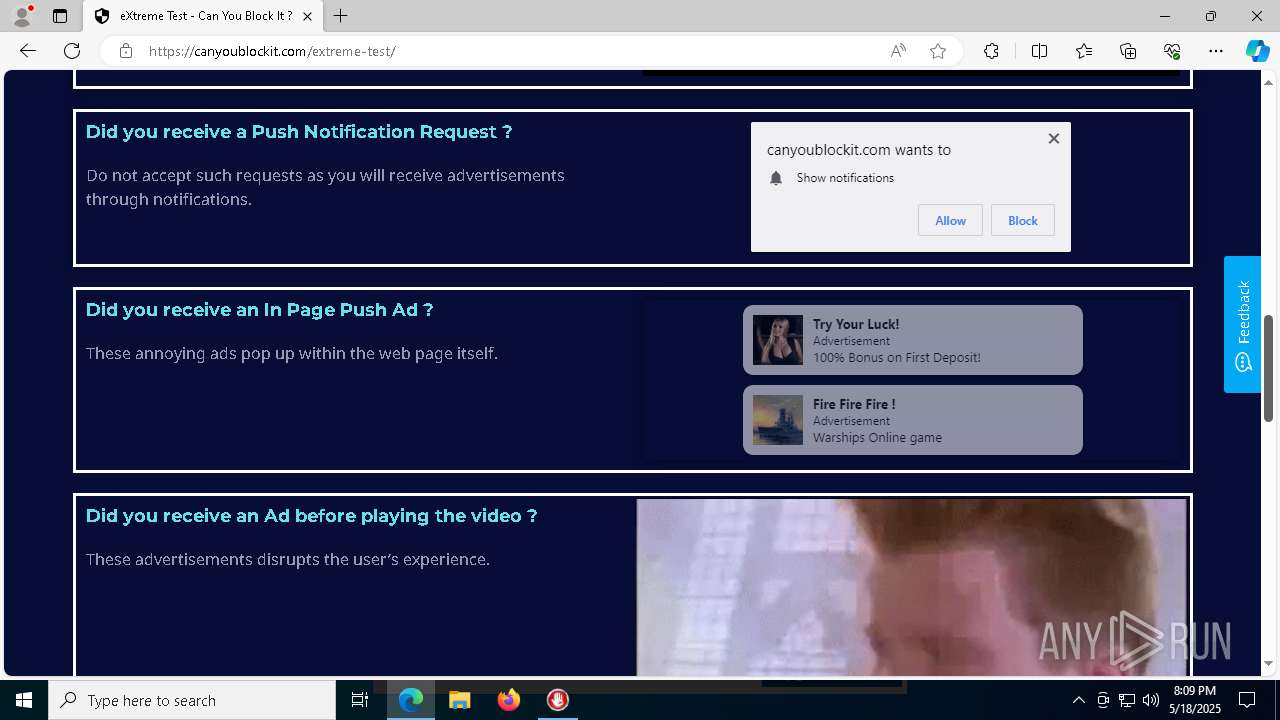The width and height of the screenshot is (1280, 720).
Task: Open Collections icon in toolbar
Action: [x=1128, y=51]
